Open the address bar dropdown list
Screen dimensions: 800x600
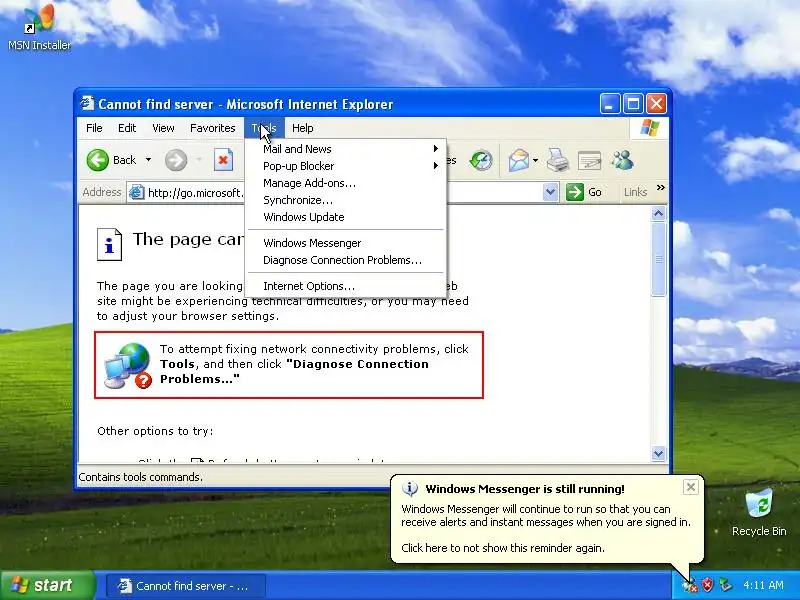pos(550,192)
